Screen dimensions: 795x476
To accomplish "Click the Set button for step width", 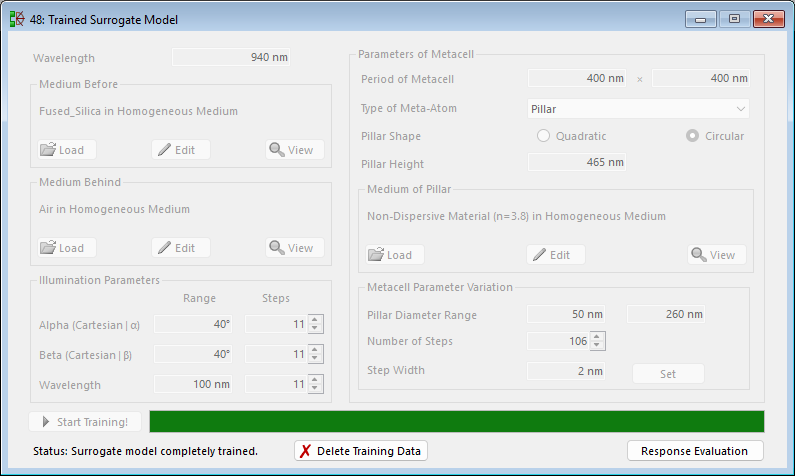I will click(x=668, y=374).
